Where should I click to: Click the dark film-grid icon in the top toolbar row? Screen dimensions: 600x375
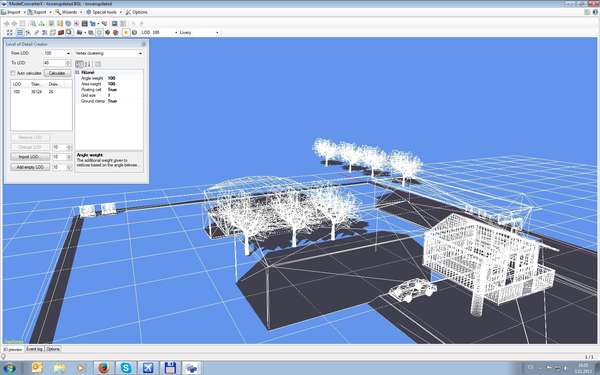85,24
